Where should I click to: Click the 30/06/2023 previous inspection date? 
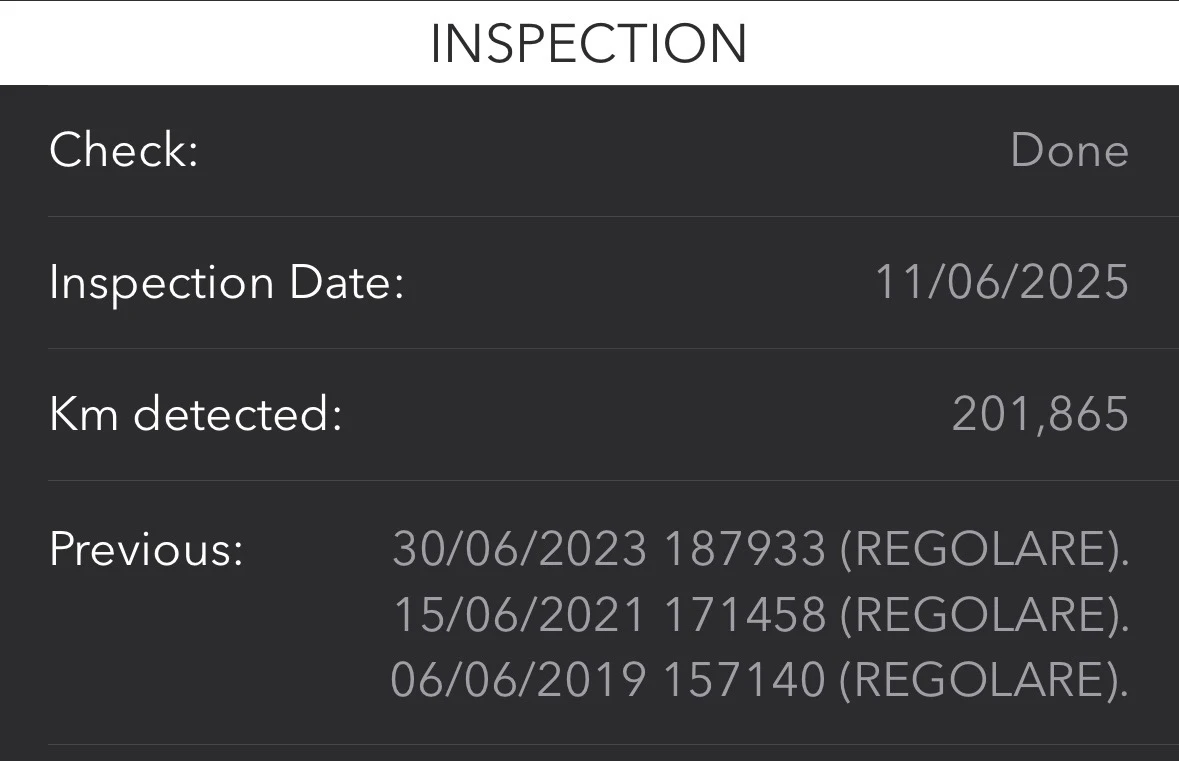519,549
